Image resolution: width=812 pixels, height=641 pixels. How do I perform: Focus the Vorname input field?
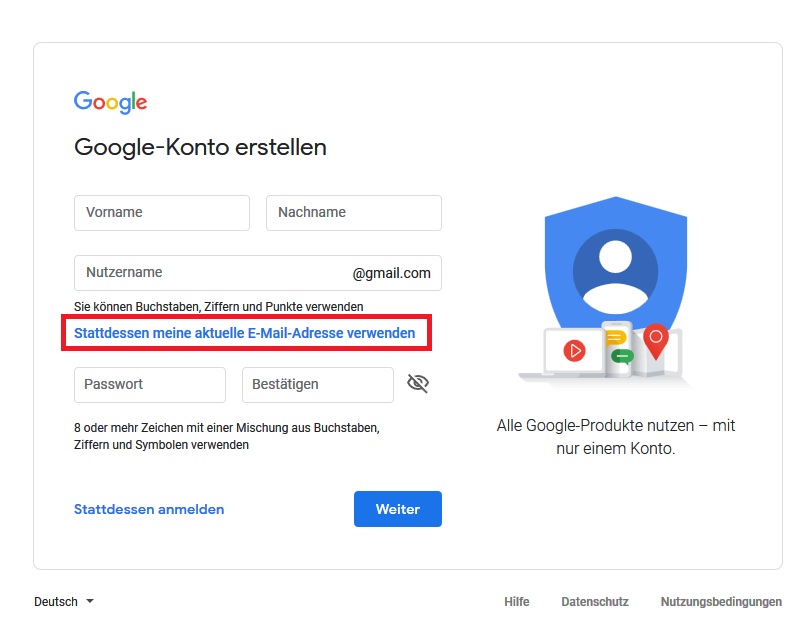[x=162, y=213]
